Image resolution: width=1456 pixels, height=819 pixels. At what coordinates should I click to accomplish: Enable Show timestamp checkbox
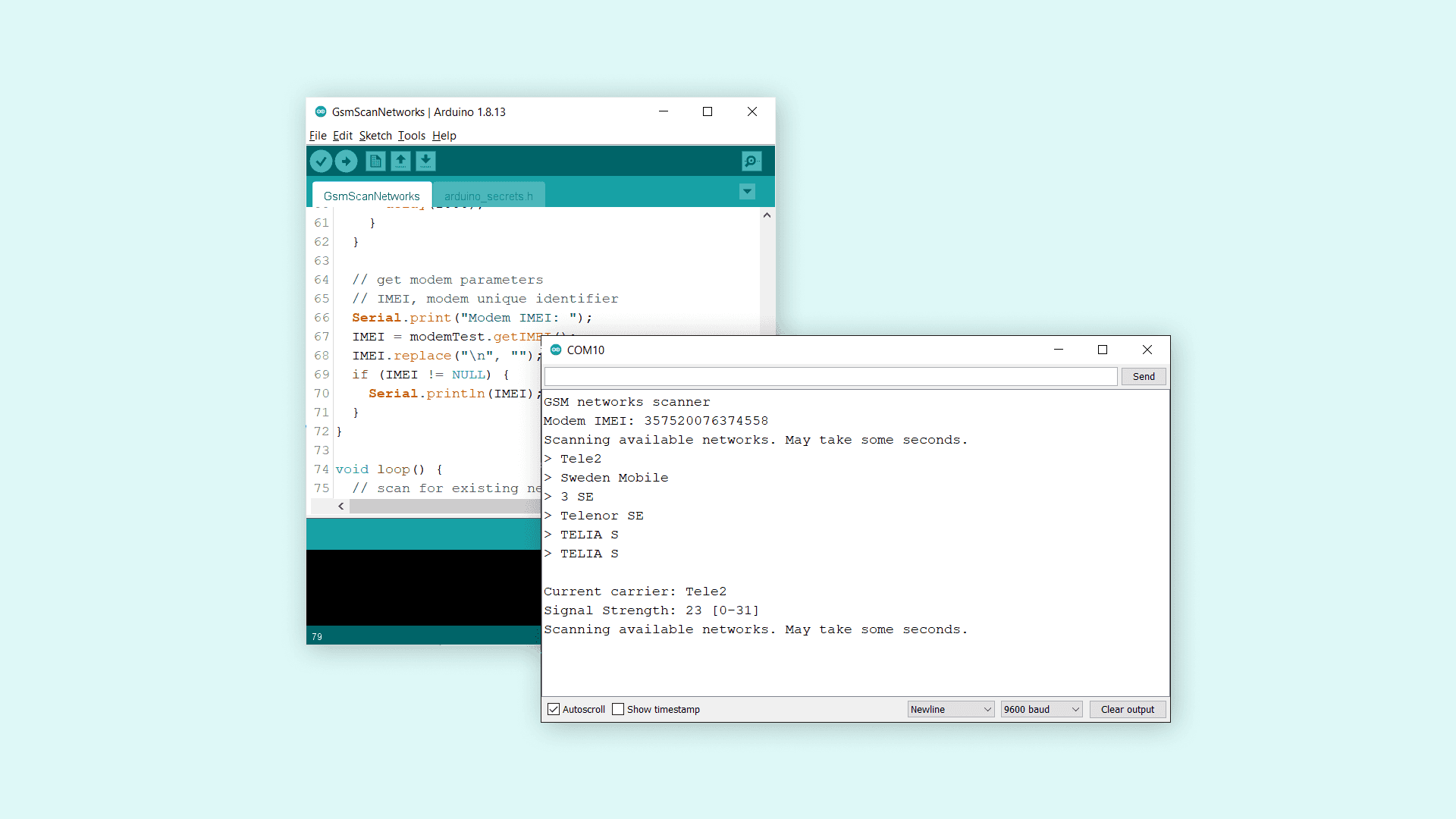point(618,709)
